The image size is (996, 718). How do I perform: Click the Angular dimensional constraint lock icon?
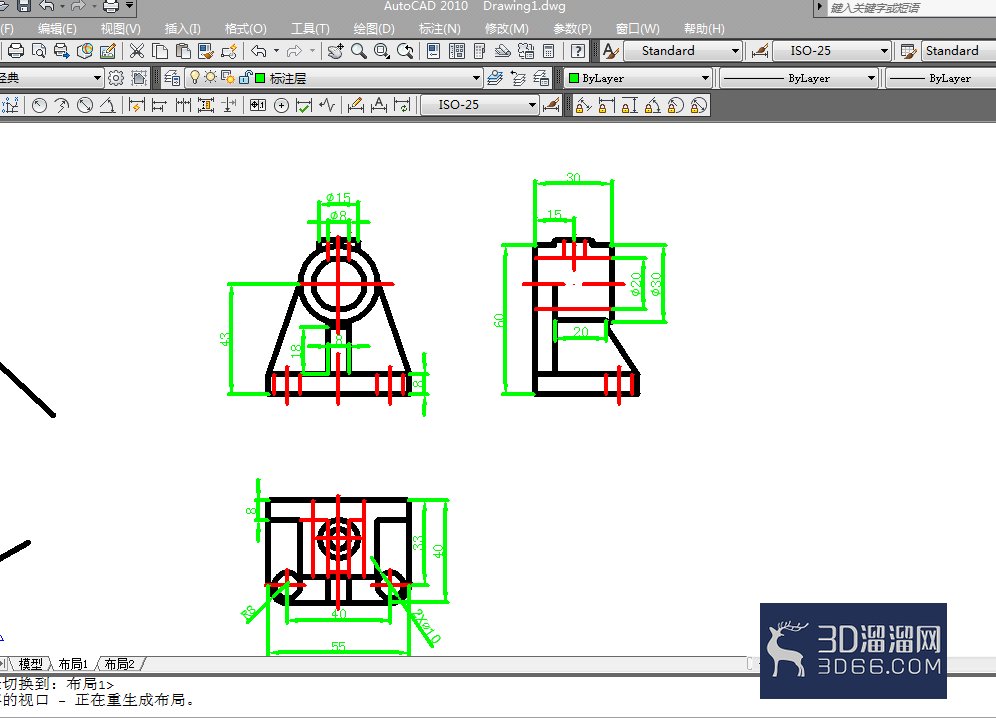point(652,105)
